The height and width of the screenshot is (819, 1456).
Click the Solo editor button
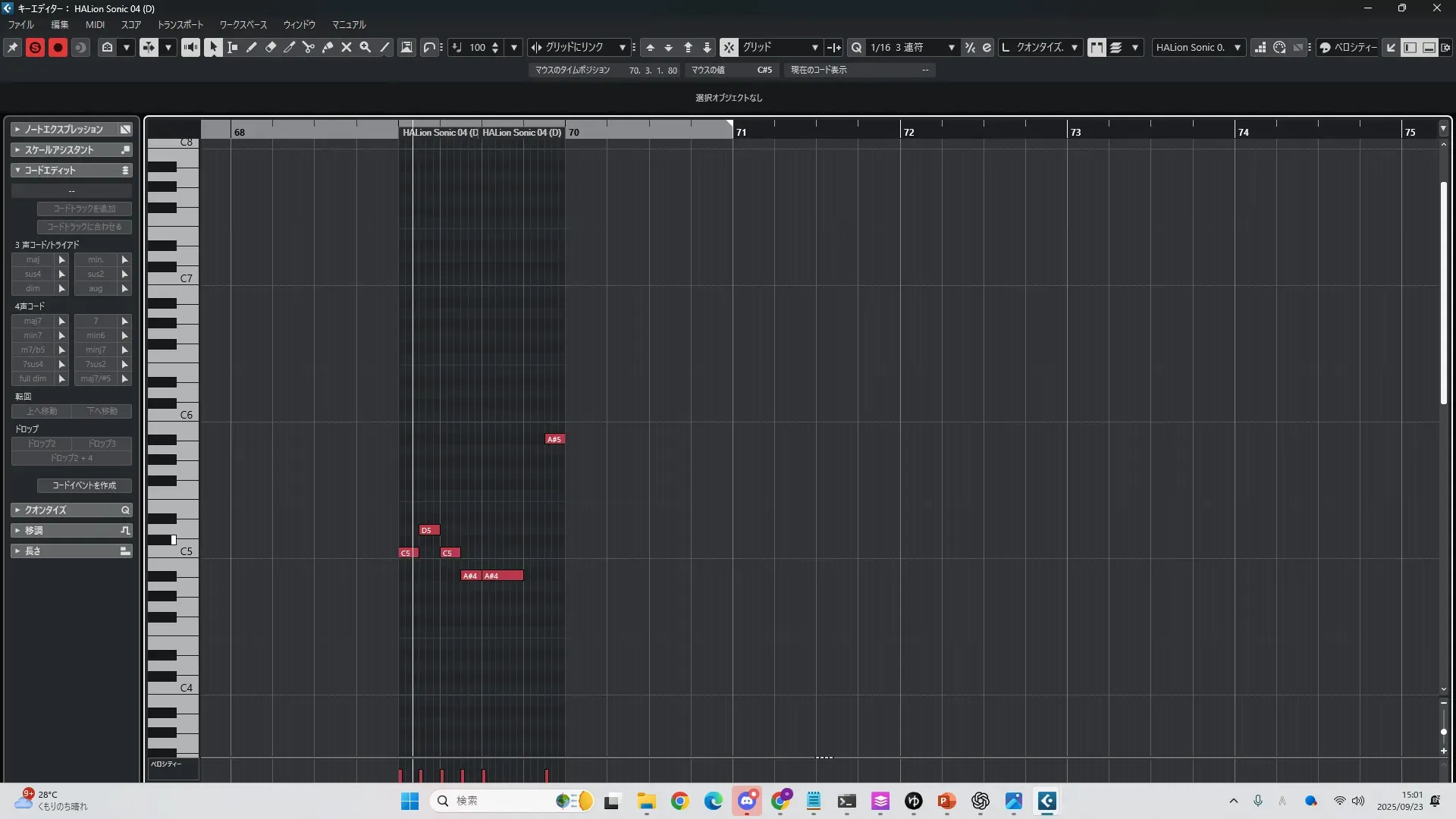35,47
